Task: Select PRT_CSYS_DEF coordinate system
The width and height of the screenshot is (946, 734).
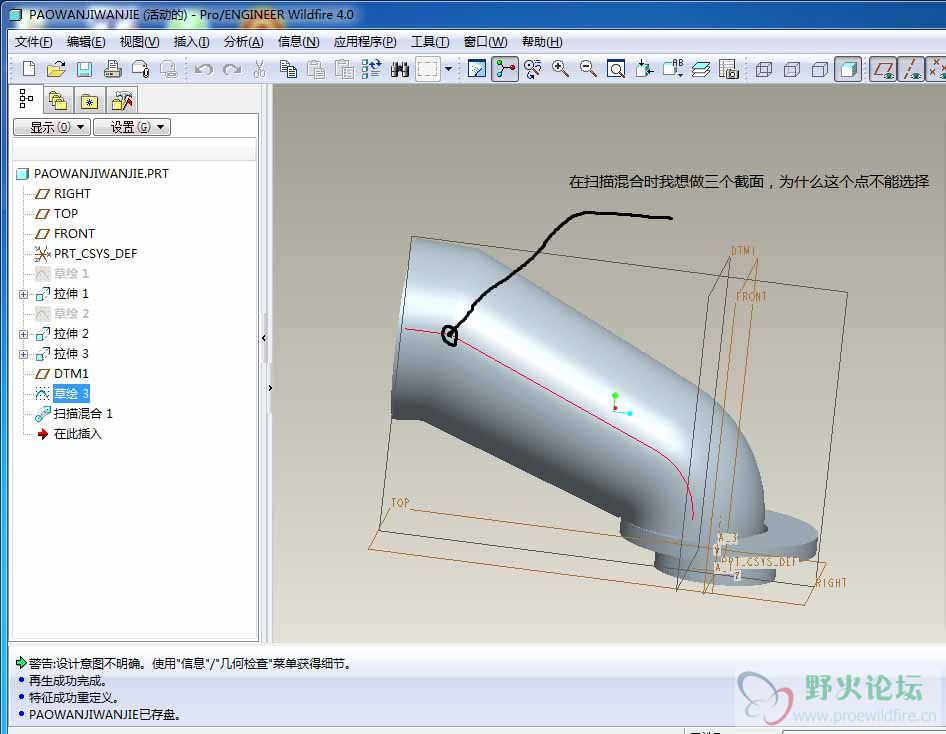Action: tap(95, 253)
